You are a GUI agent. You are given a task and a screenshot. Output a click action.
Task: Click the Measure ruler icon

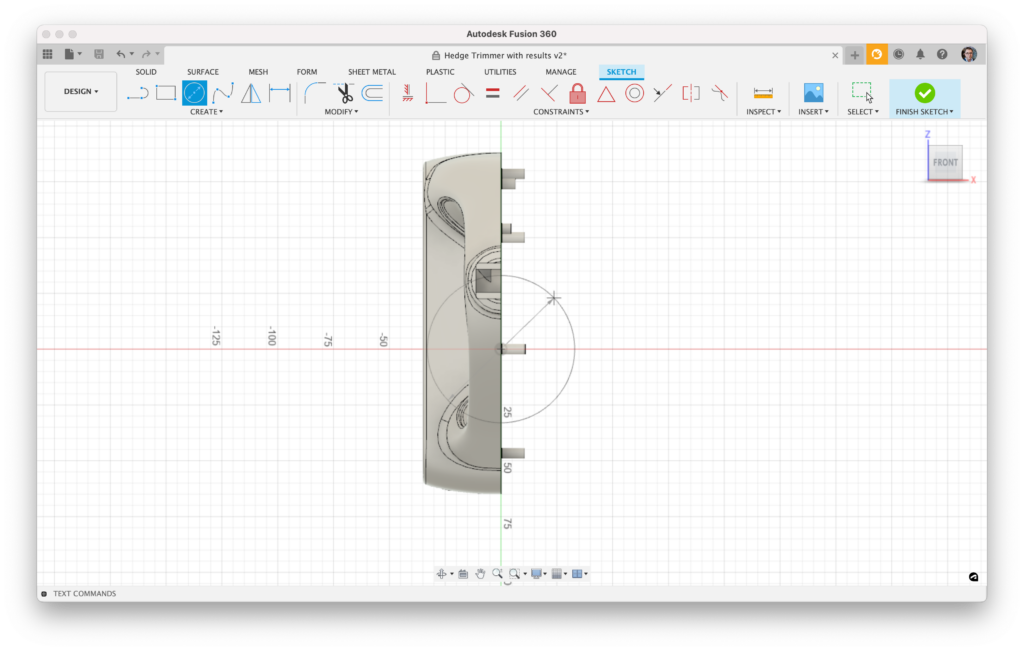click(x=763, y=93)
